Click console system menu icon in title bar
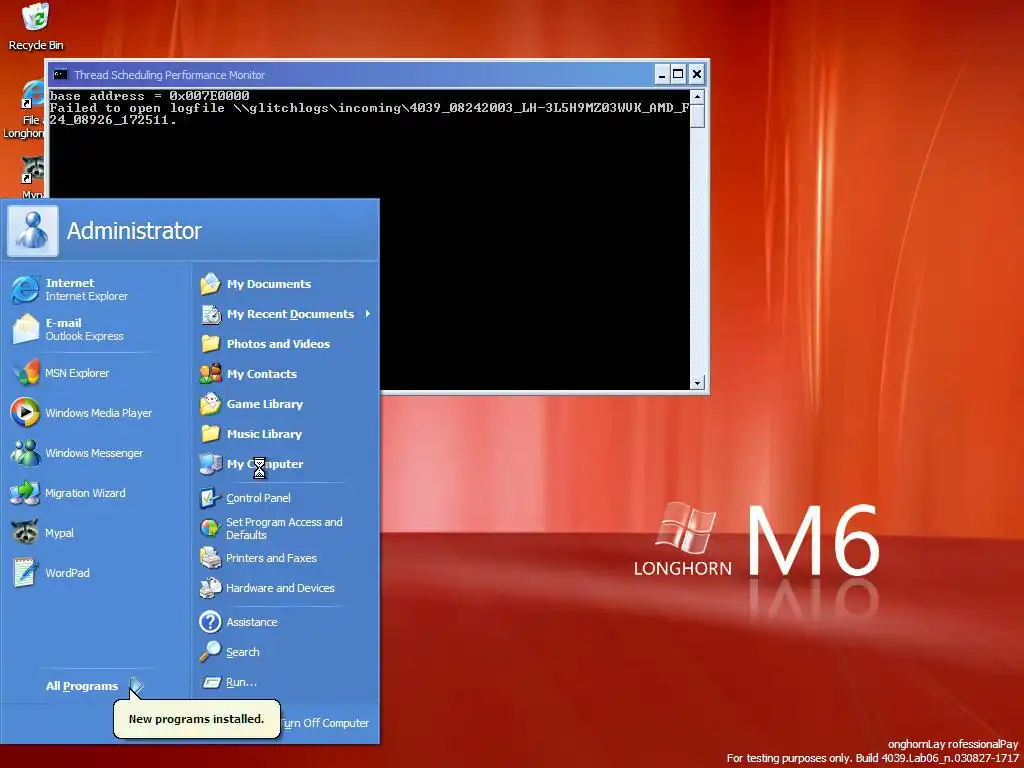 click(x=60, y=74)
